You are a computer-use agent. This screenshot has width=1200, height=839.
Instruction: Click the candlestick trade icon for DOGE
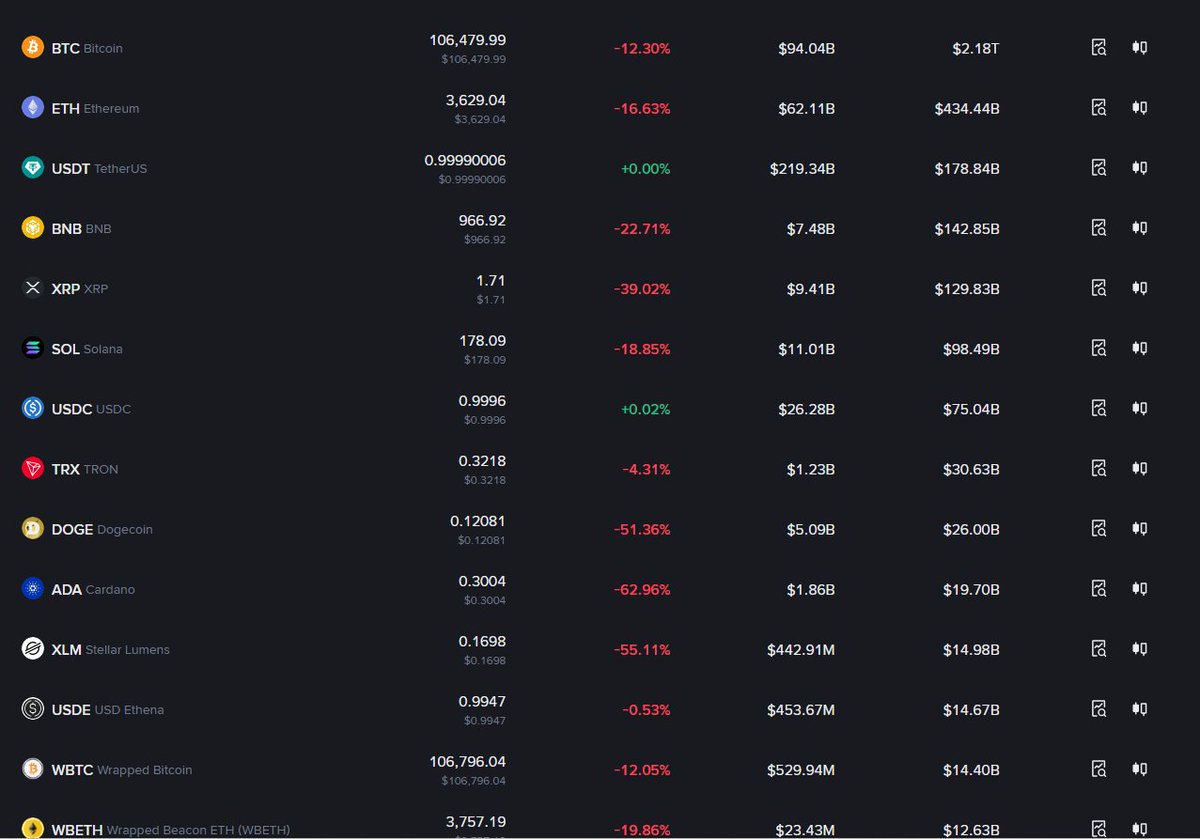coord(1139,528)
